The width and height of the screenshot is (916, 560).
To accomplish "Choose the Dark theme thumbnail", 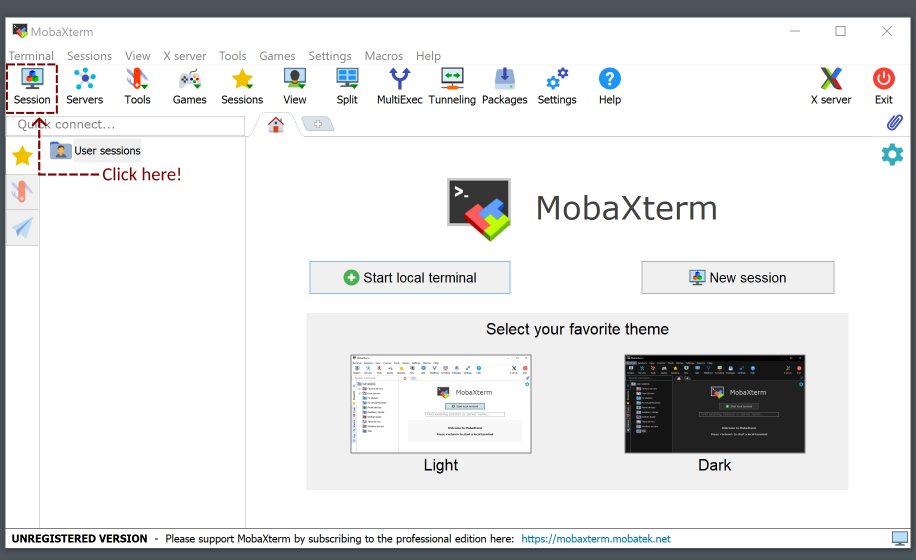I will [x=714, y=404].
